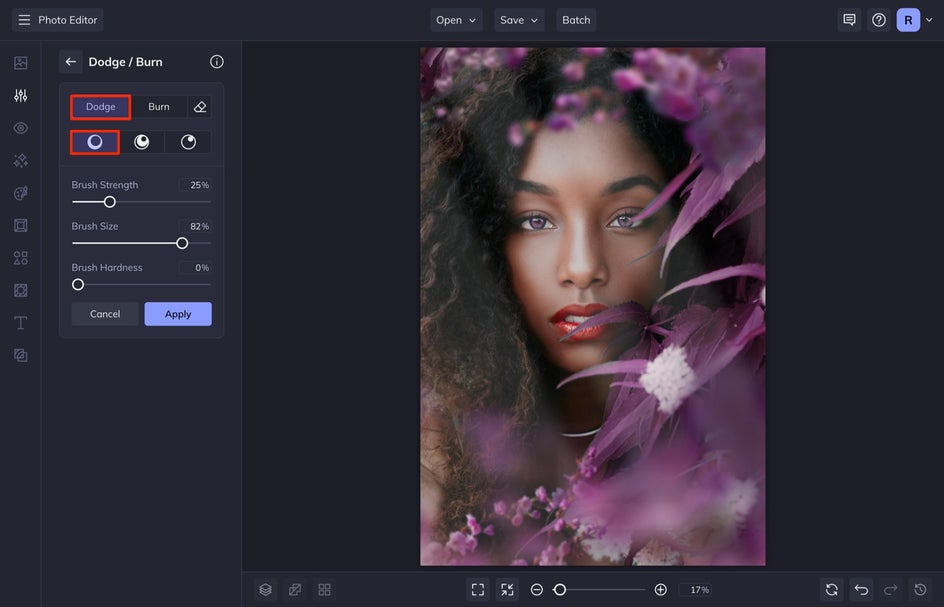The height and width of the screenshot is (607, 944).
Task: Open the Overlays sidebar icon
Action: click(20, 290)
